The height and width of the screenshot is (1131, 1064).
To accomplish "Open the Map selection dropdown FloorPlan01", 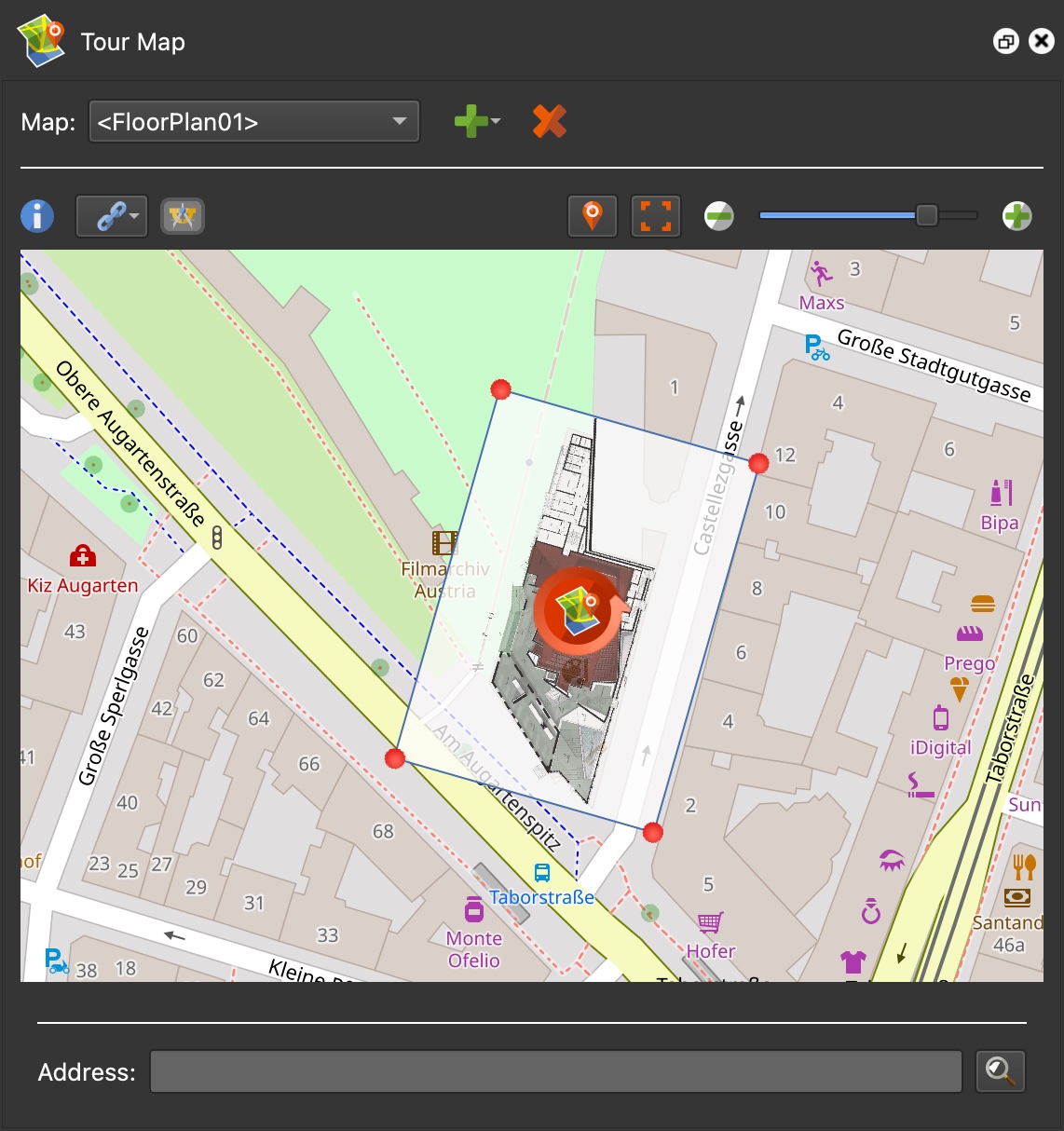I will 253,122.
